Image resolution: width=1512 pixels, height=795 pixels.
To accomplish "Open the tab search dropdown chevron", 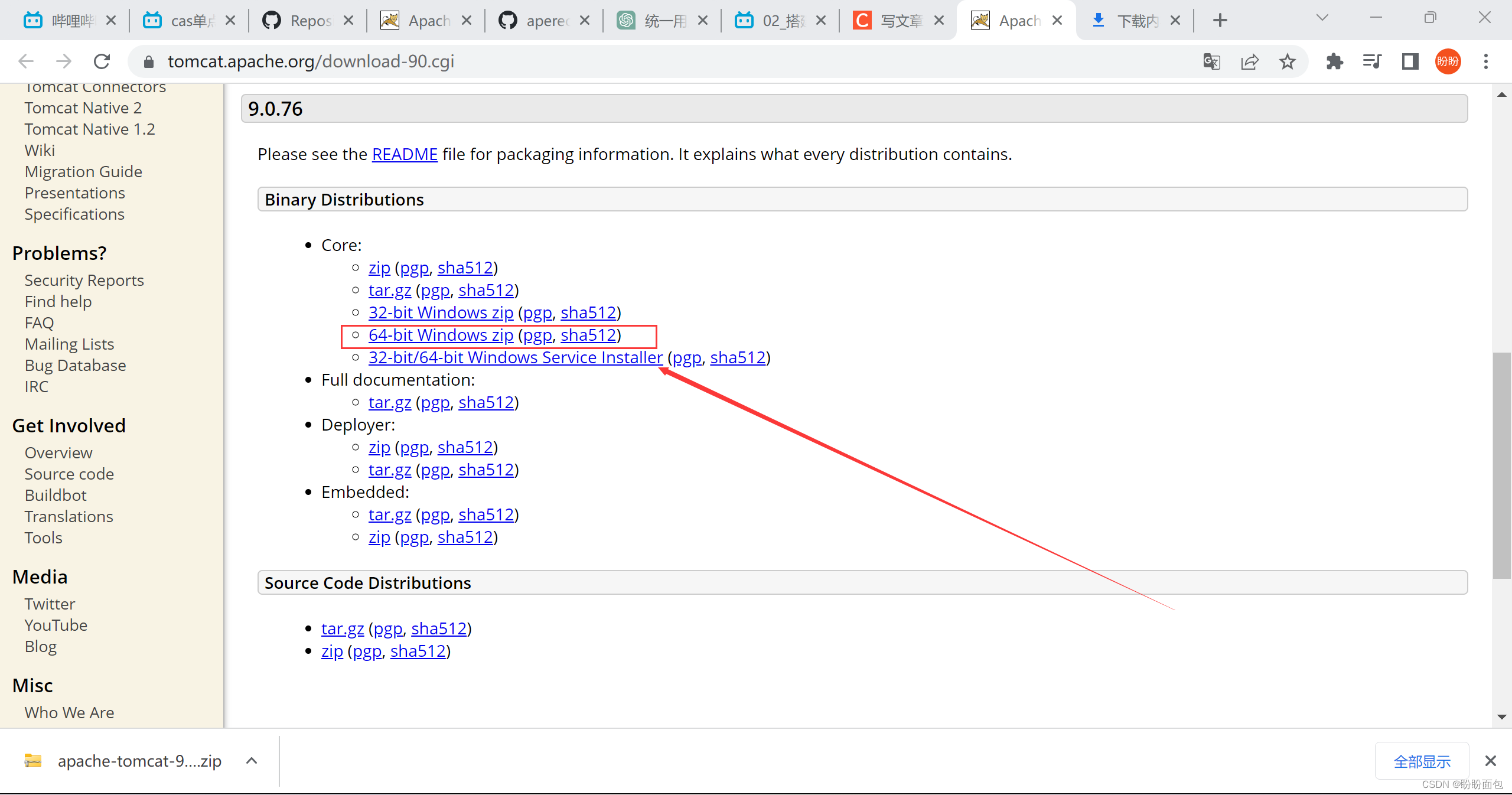I will click(x=1322, y=18).
